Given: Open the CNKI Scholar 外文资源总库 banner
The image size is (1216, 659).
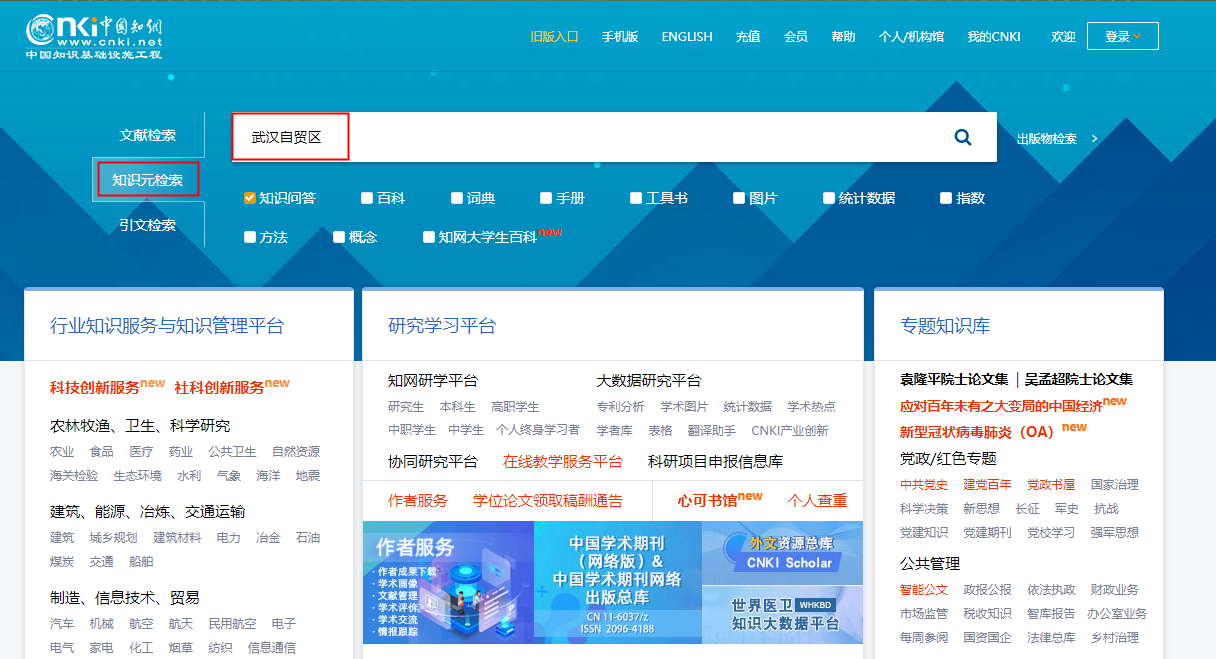Looking at the screenshot, I should point(782,552).
